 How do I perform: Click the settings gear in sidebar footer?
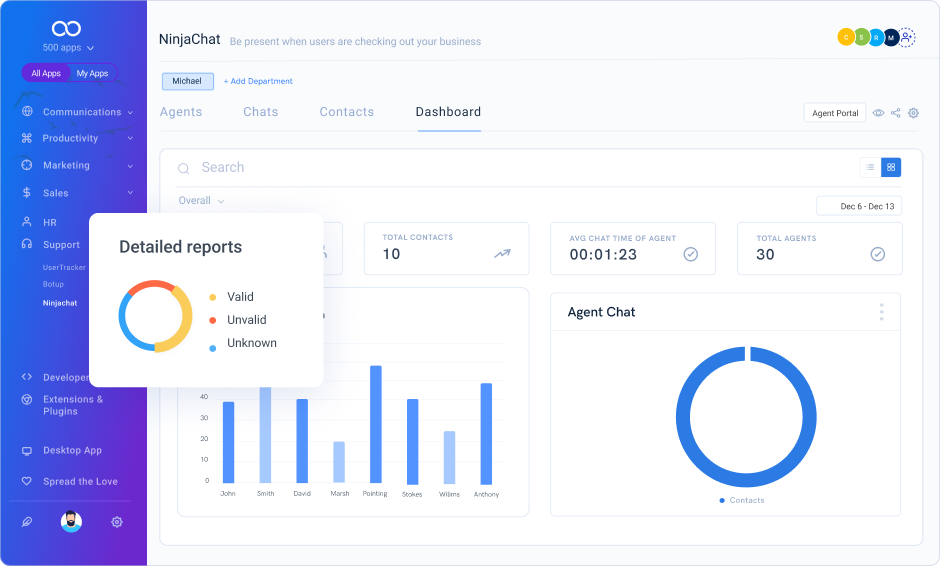(117, 522)
